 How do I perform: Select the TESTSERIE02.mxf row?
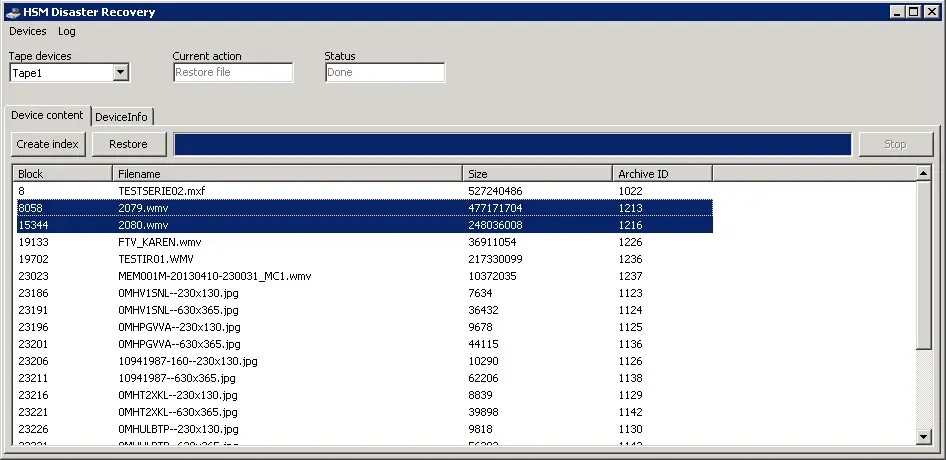coord(161,190)
